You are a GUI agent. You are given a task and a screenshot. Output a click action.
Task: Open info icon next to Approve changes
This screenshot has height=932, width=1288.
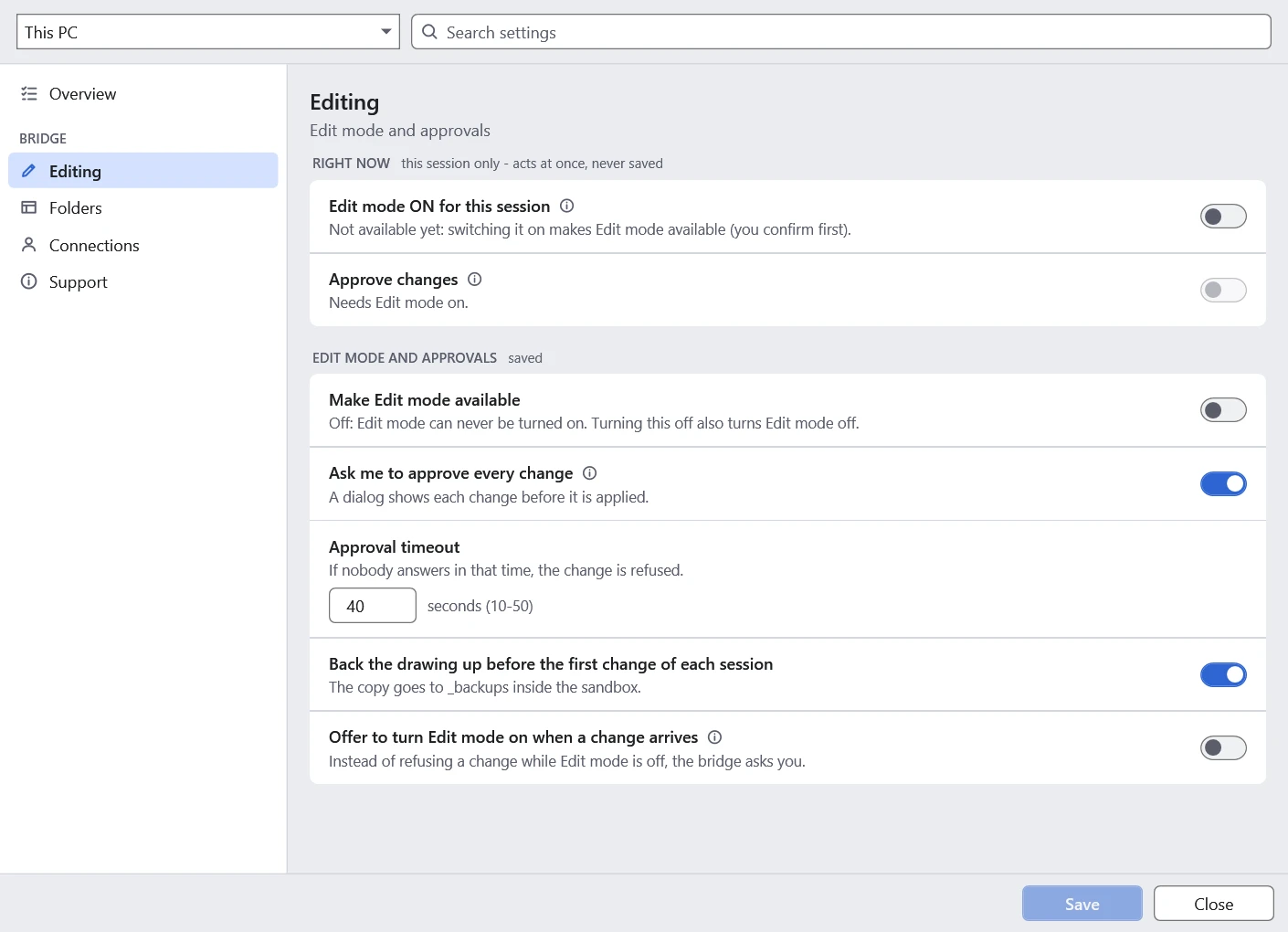tap(474, 279)
